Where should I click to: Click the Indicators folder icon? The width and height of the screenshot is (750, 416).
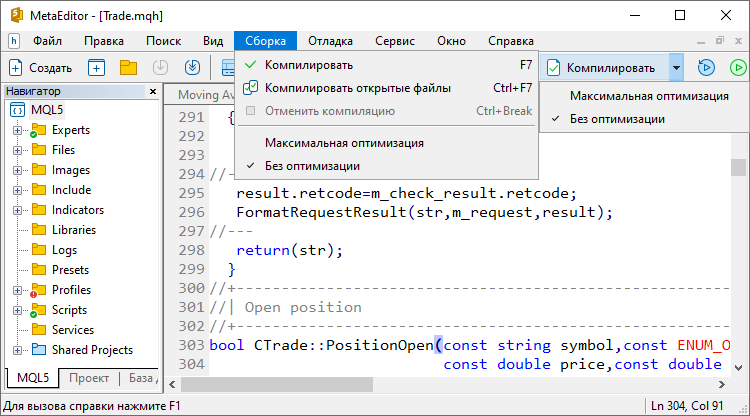pos(39,210)
